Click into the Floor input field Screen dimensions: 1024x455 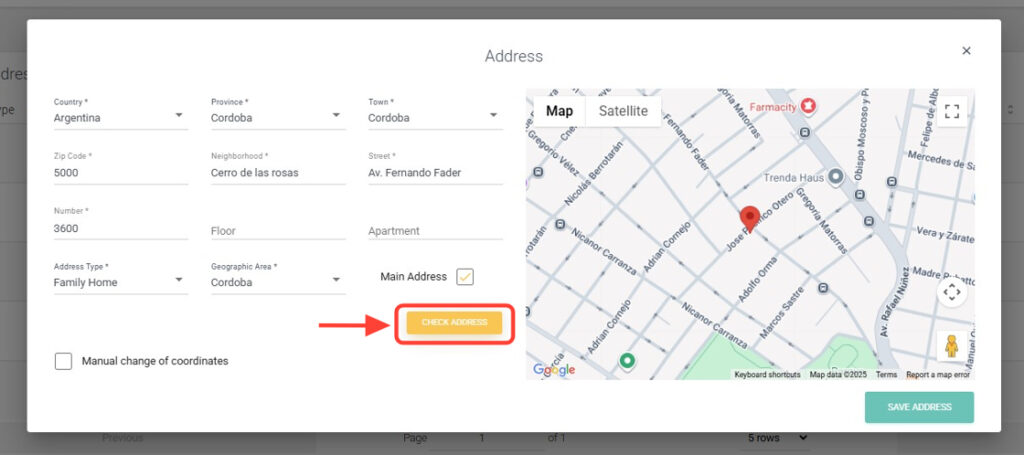[277, 230]
